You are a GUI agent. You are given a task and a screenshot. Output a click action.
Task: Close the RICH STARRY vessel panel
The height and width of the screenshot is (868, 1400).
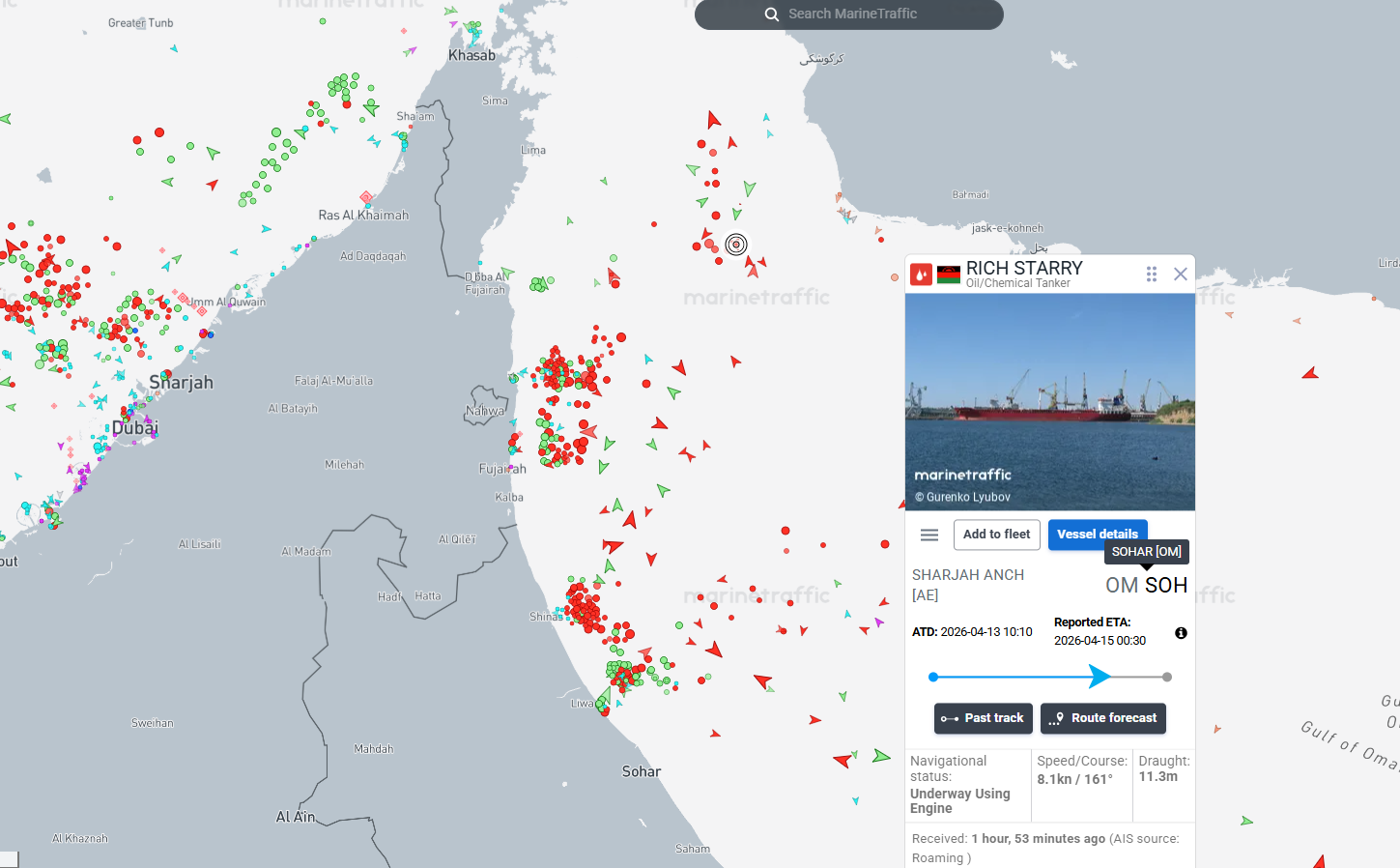point(1181,275)
